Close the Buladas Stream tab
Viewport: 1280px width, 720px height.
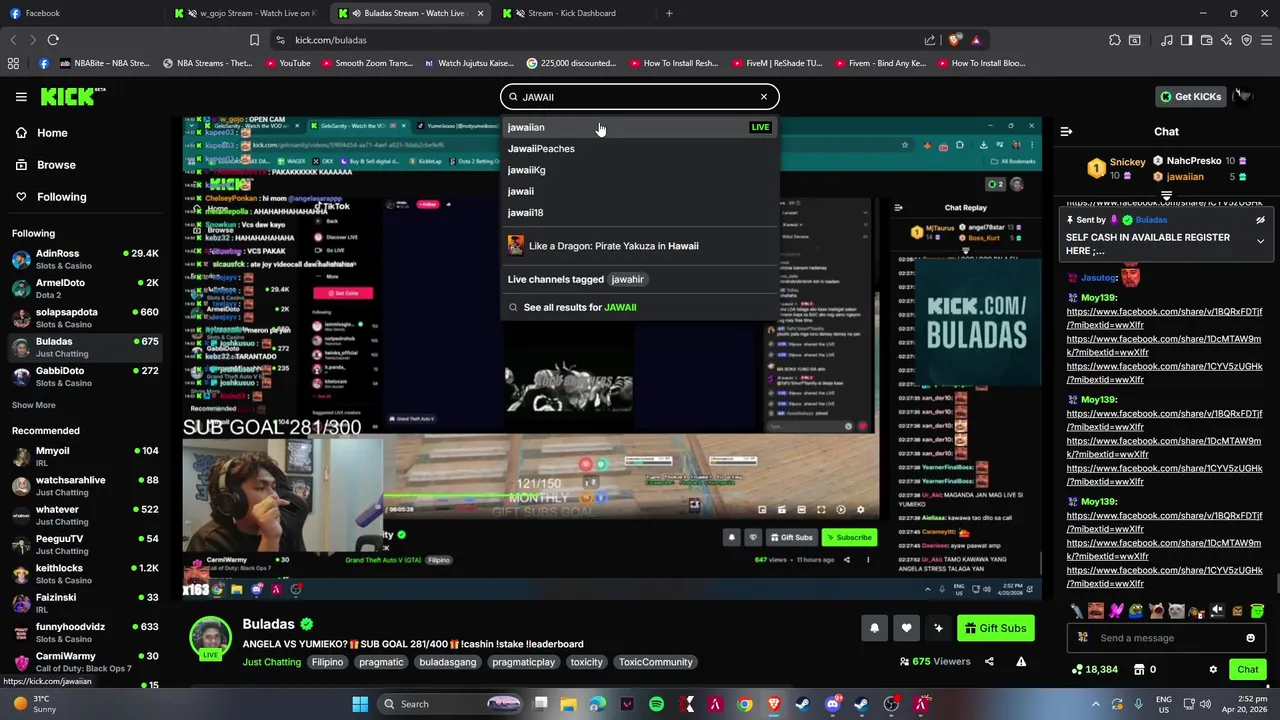point(480,13)
